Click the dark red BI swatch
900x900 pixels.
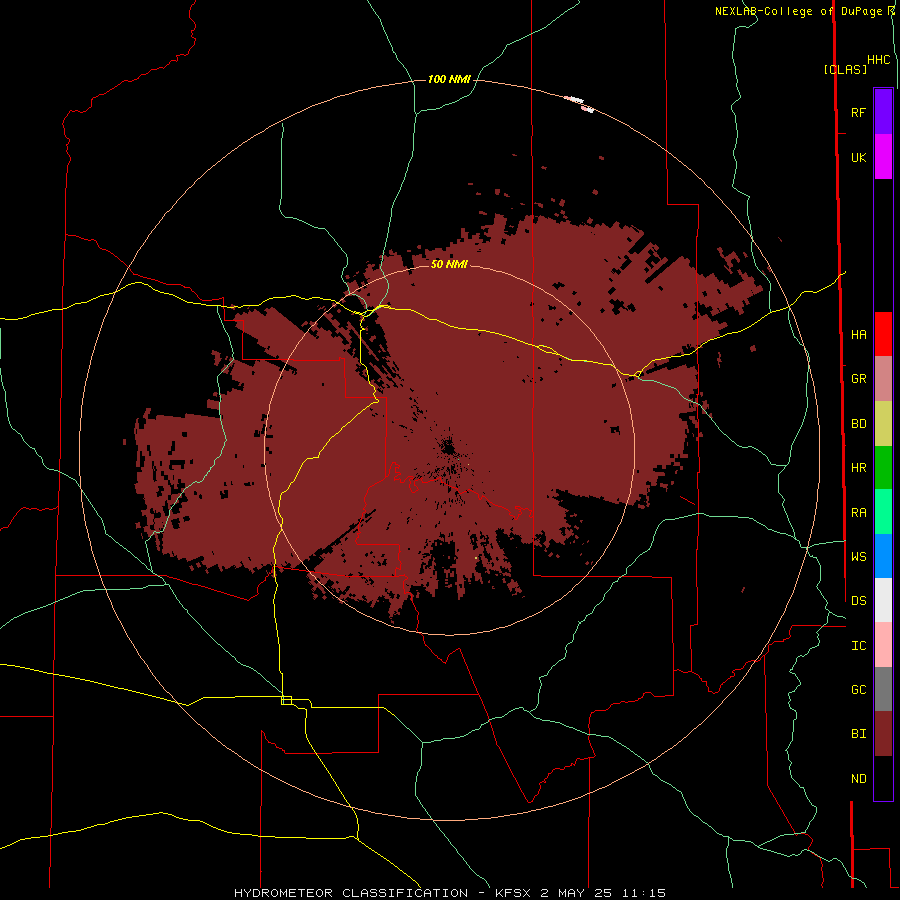point(883,734)
